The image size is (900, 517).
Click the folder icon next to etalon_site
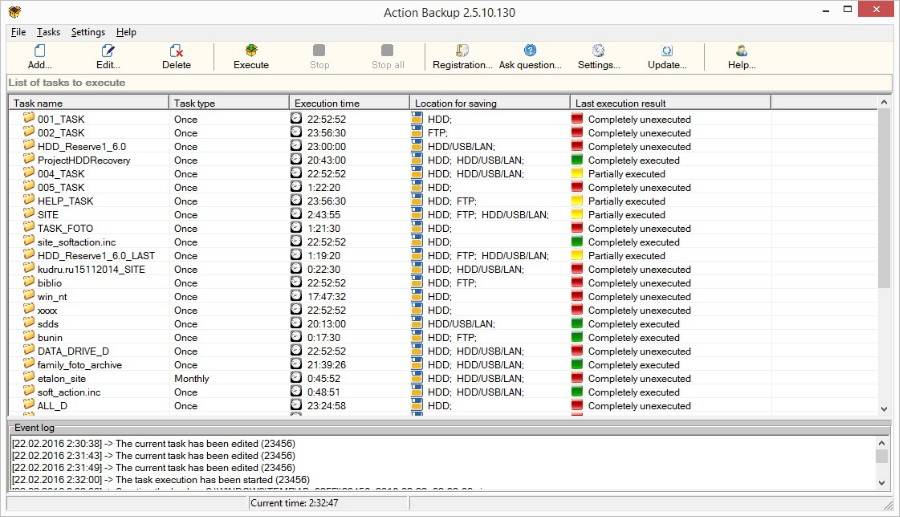pos(28,379)
